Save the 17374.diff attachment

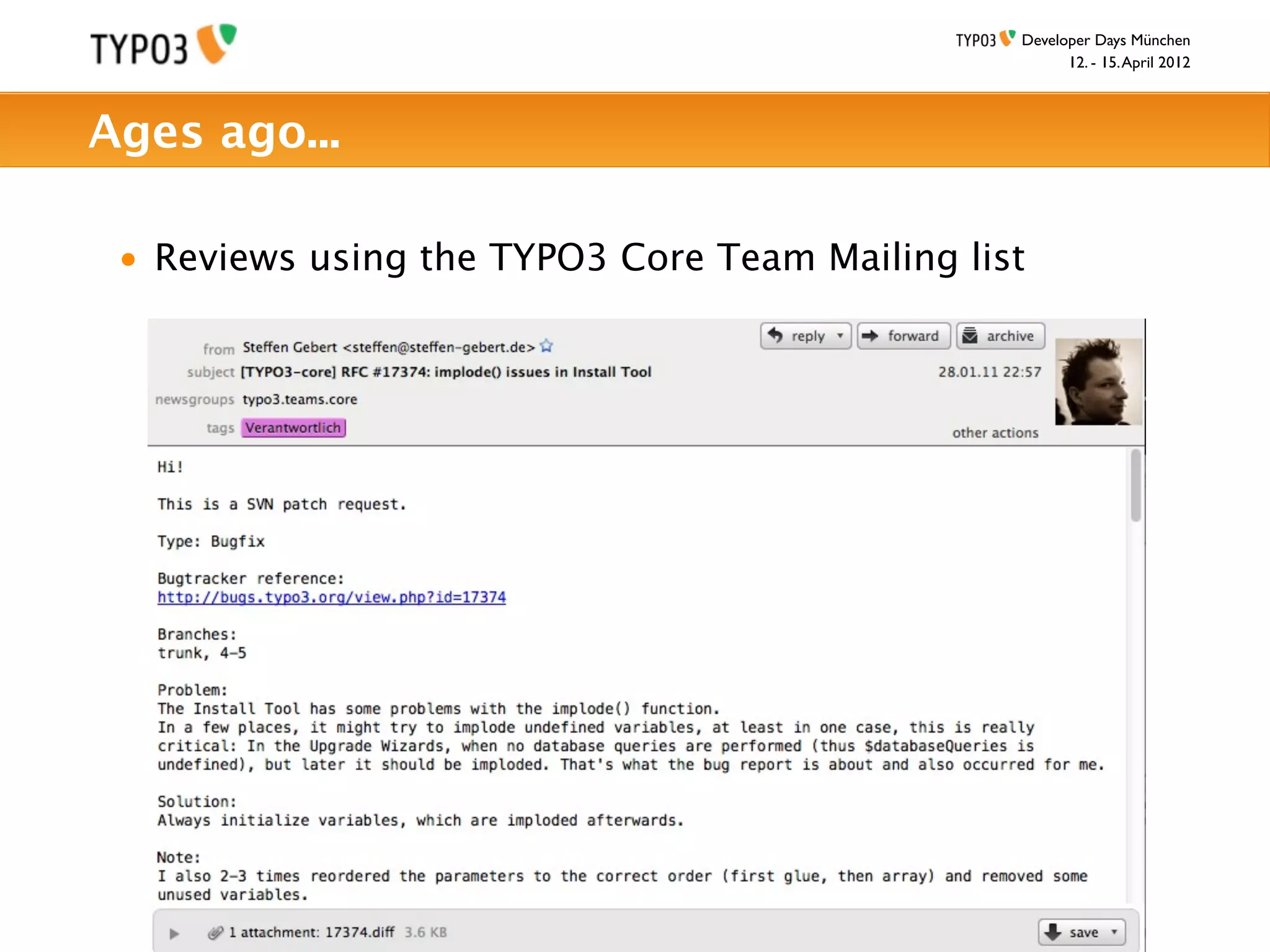pyautogui.click(x=1081, y=932)
